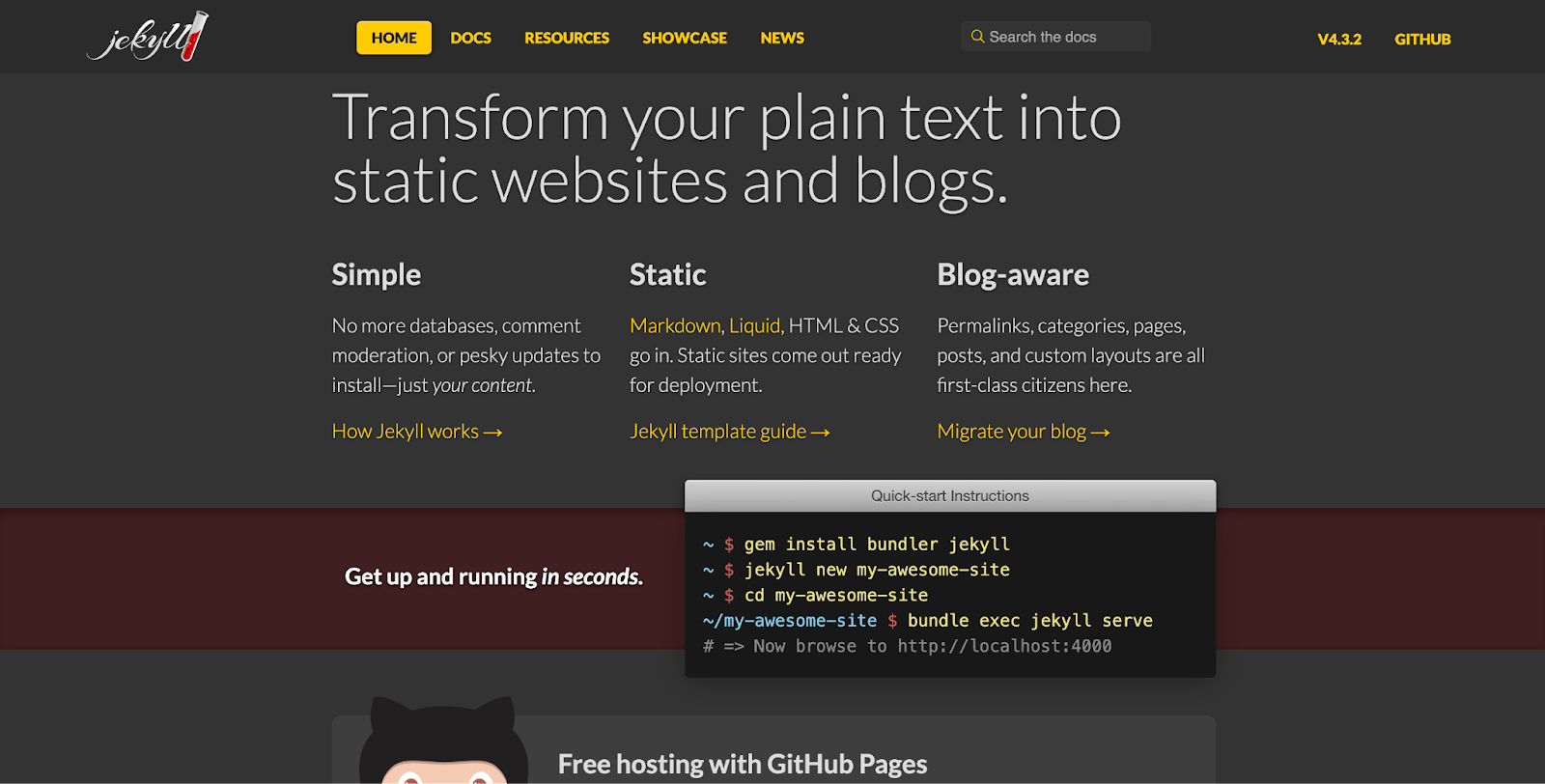Follow the Markdown link
Image resolution: width=1545 pixels, height=784 pixels.
[675, 325]
